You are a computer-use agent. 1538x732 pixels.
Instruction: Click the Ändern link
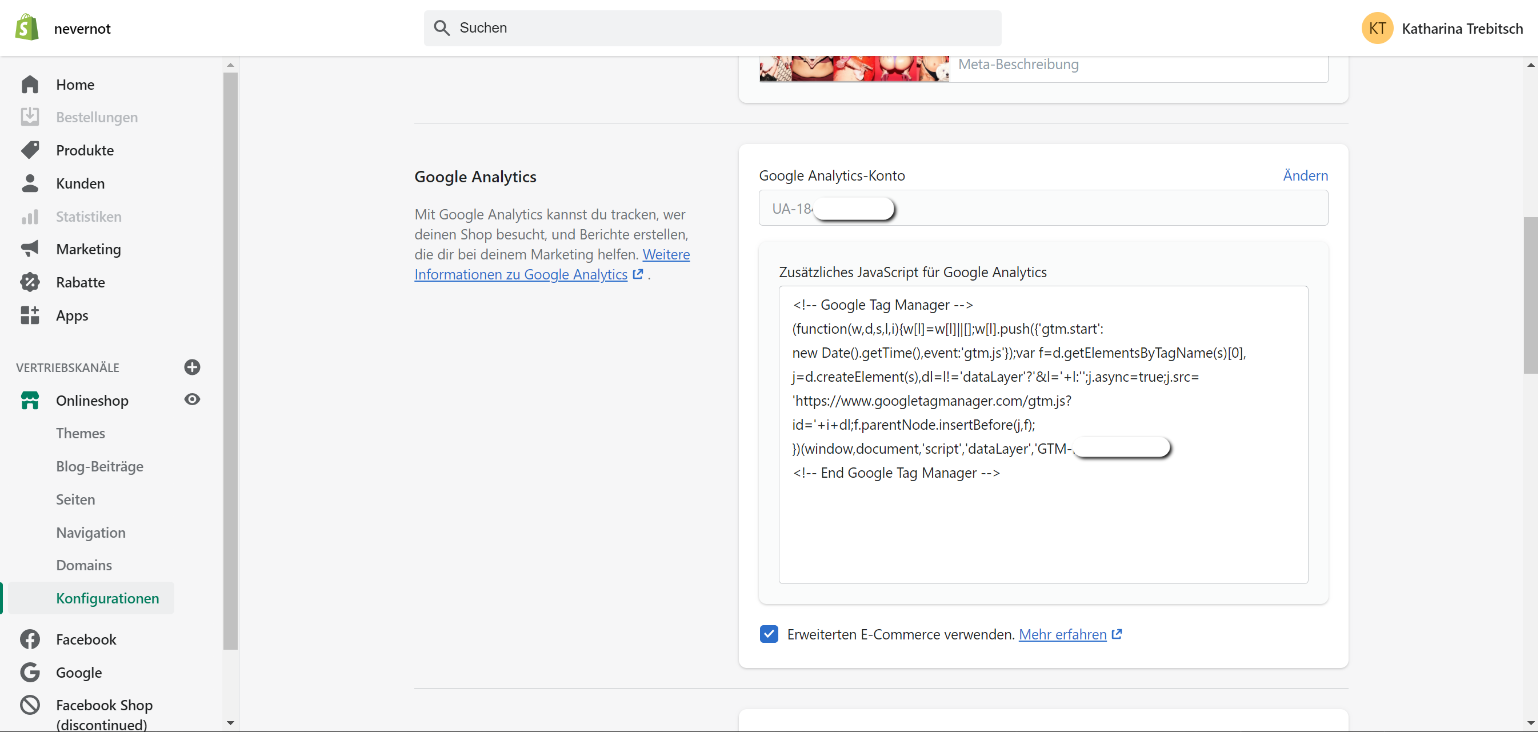[1305, 176]
